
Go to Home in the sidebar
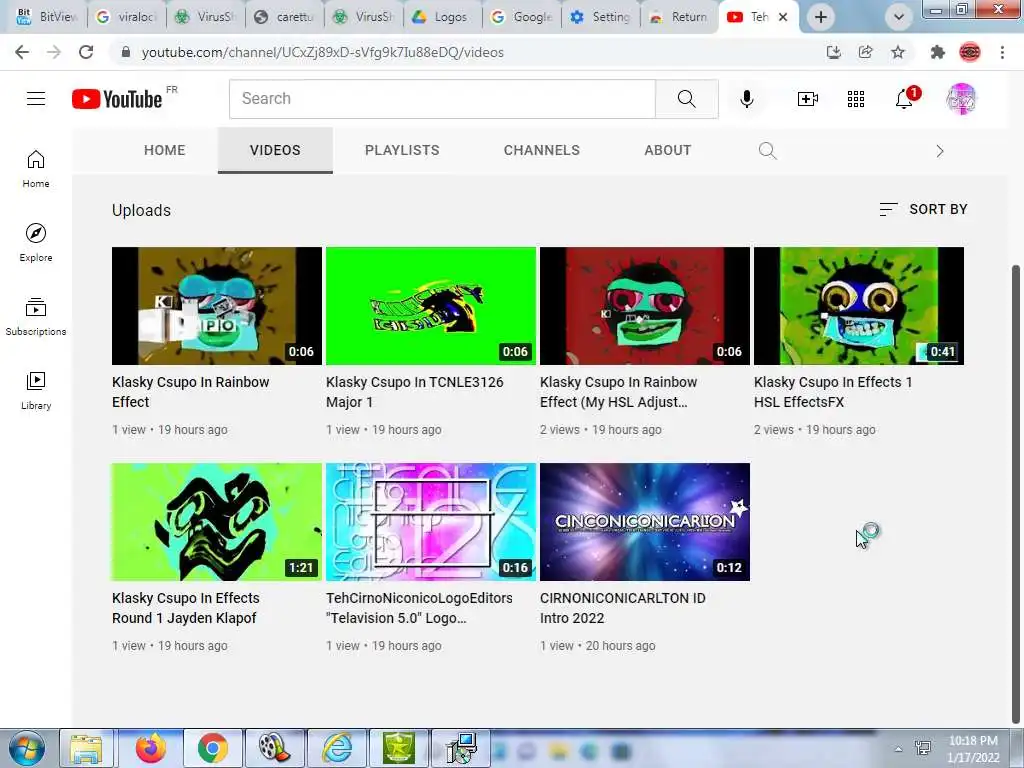(x=36, y=168)
